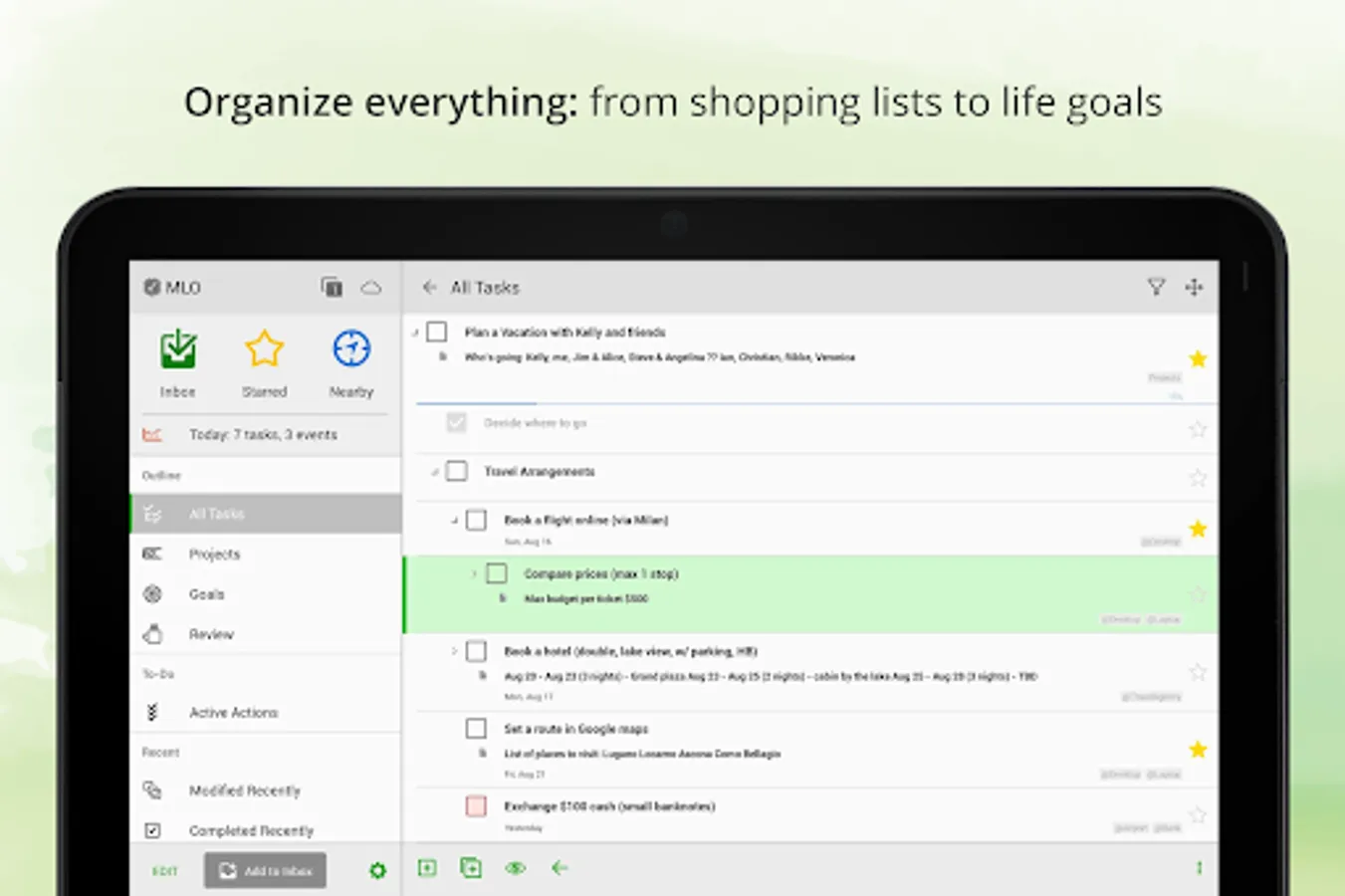The image size is (1345, 896).
Task: Open the Starred tasks icon
Action: (264, 350)
